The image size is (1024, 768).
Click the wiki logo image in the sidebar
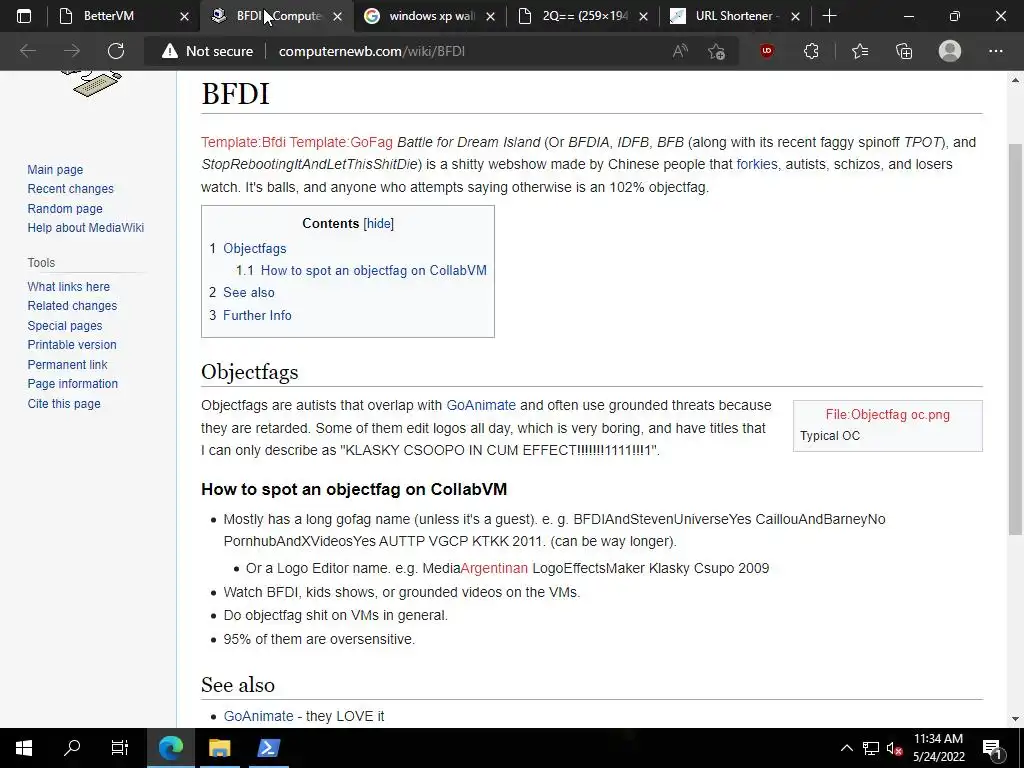(91, 84)
